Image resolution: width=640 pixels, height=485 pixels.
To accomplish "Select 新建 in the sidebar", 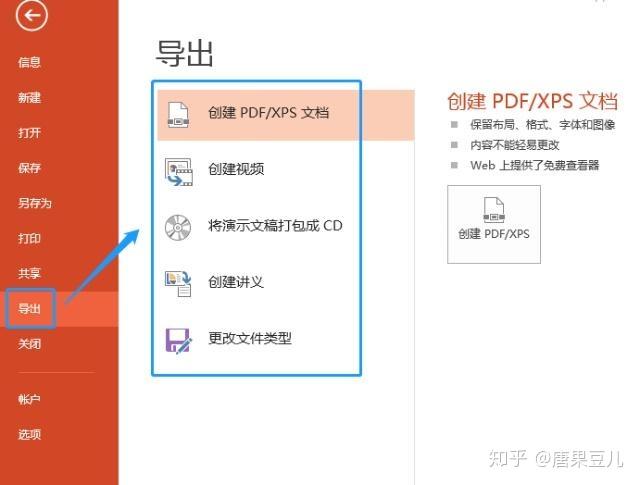I will click(x=29, y=98).
